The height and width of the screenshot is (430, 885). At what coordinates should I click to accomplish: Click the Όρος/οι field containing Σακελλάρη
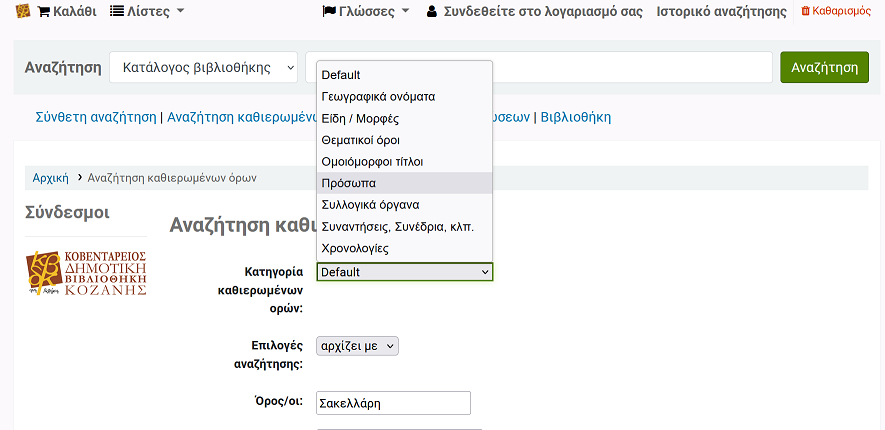(x=393, y=403)
